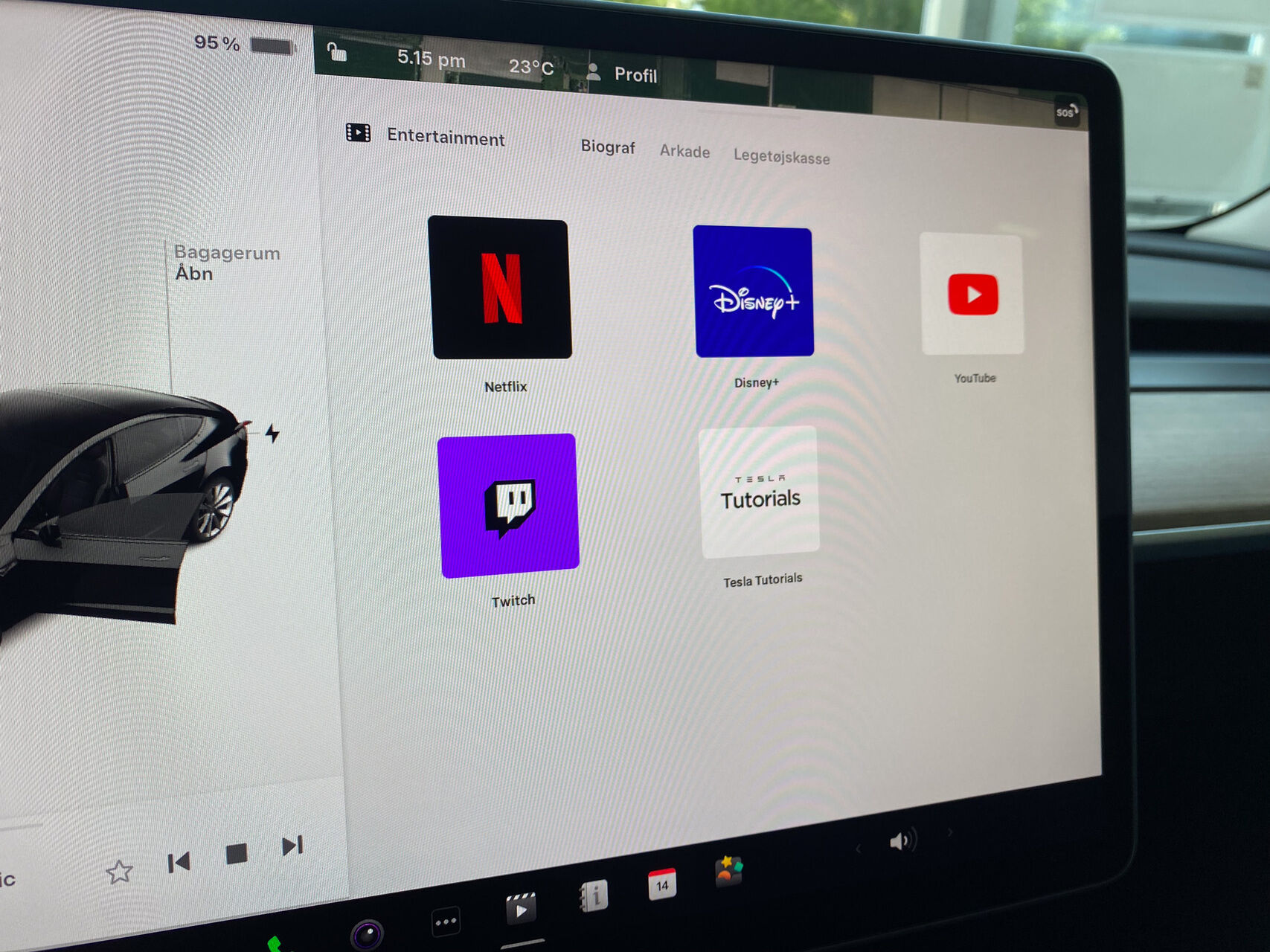Open the Toybox dock icon
Image resolution: width=1270 pixels, height=952 pixels.
point(728,871)
